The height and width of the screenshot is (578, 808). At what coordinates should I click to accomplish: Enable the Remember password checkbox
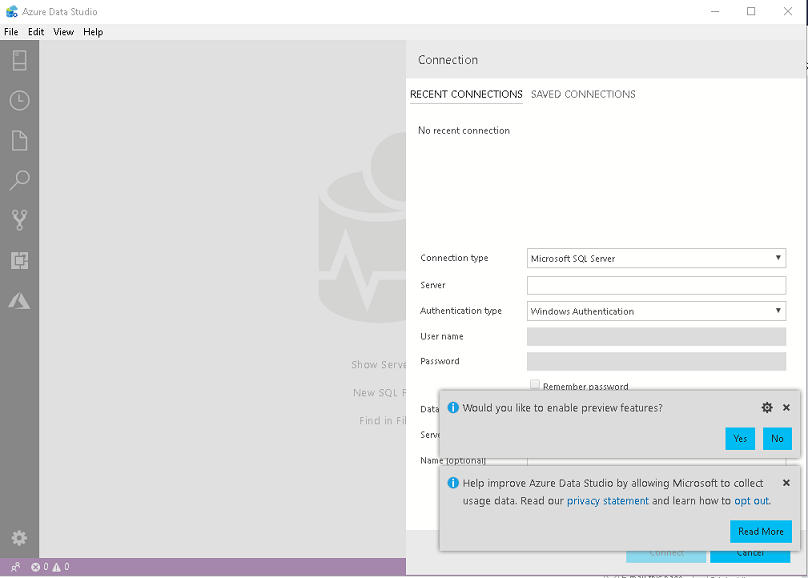click(x=535, y=385)
